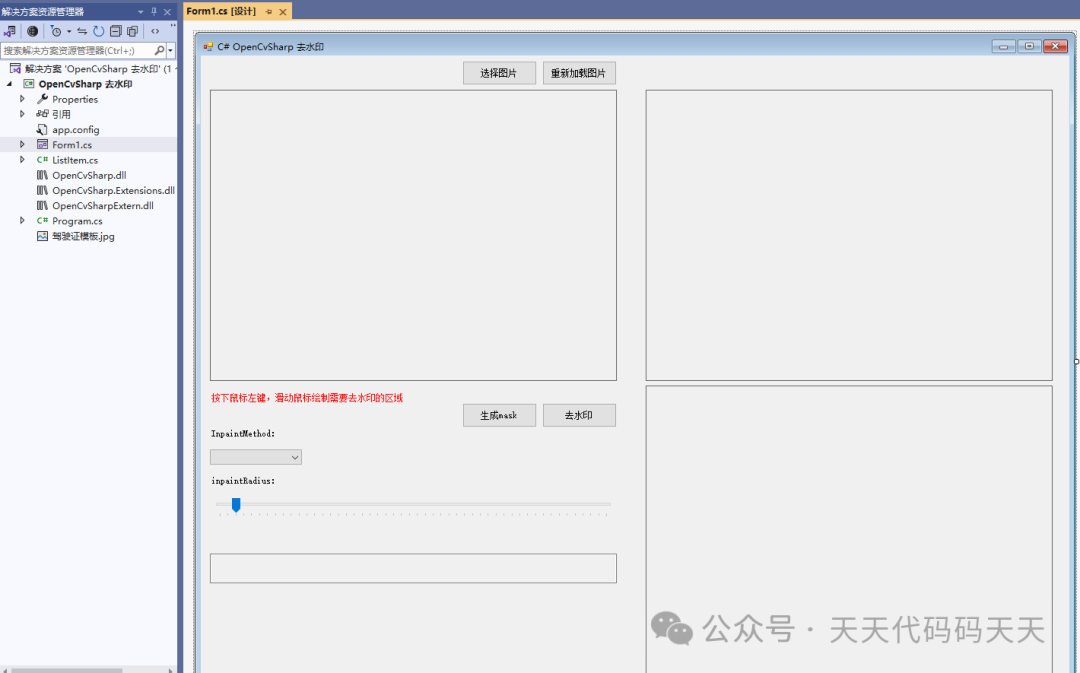Toggle the show all files icon

(132, 31)
